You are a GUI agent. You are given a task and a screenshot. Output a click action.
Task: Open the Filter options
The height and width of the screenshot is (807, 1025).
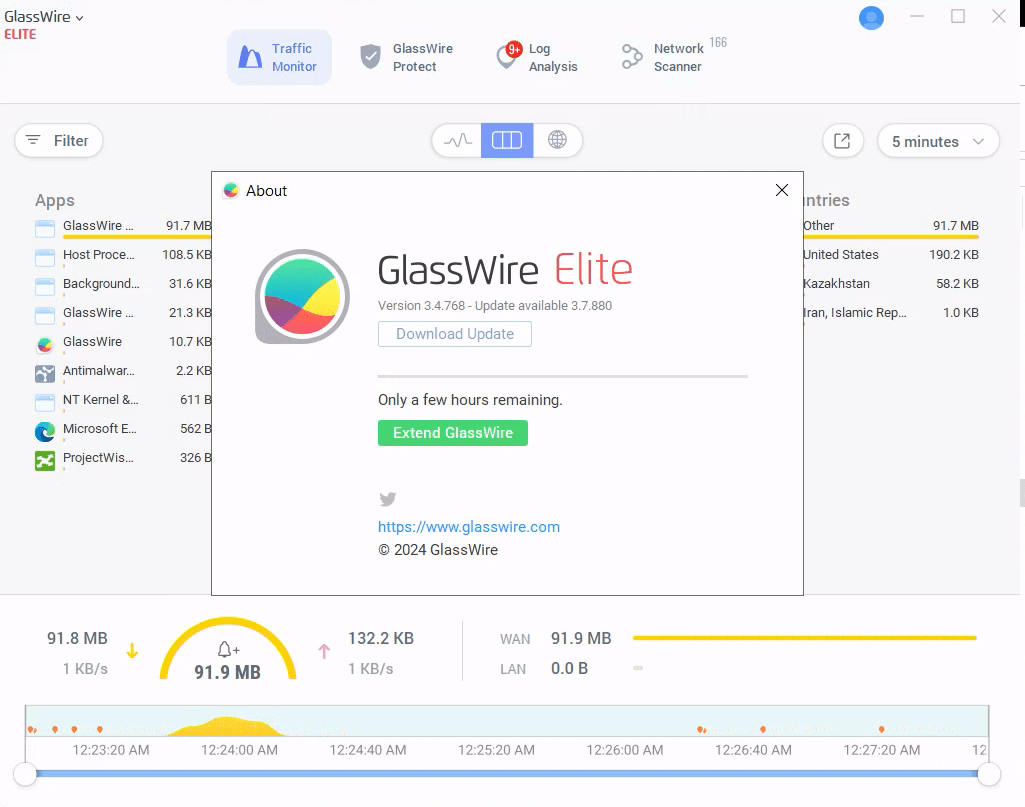coord(58,141)
